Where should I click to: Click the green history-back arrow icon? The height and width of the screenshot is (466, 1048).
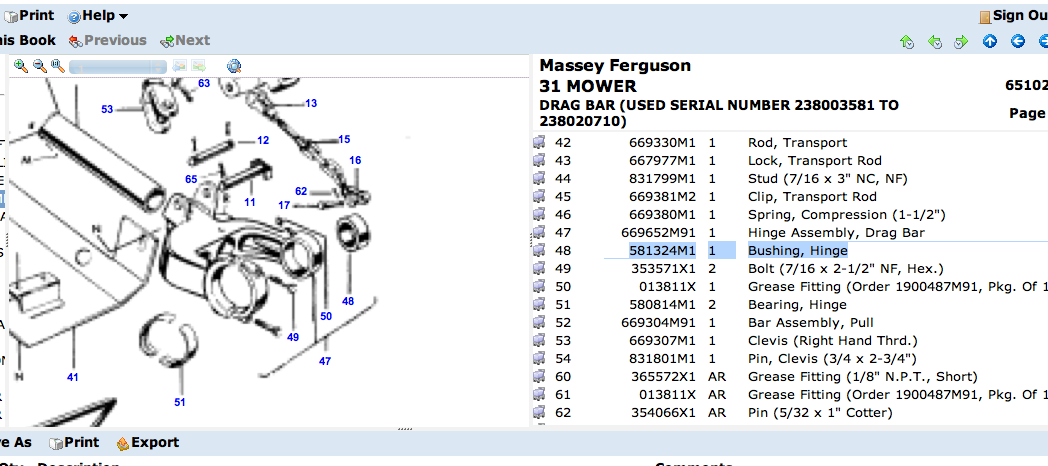(x=935, y=42)
